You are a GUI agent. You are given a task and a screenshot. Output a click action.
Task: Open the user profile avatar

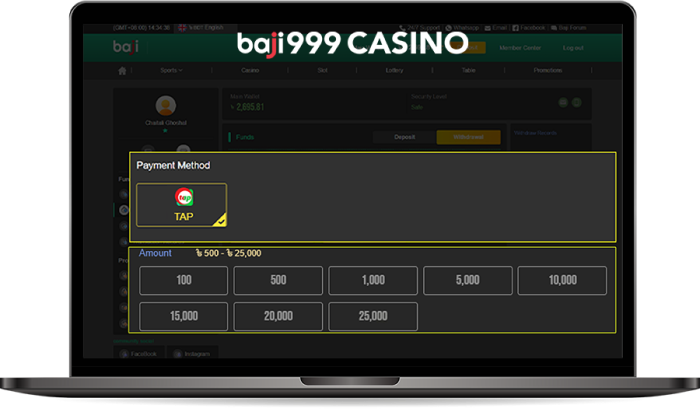[166, 106]
